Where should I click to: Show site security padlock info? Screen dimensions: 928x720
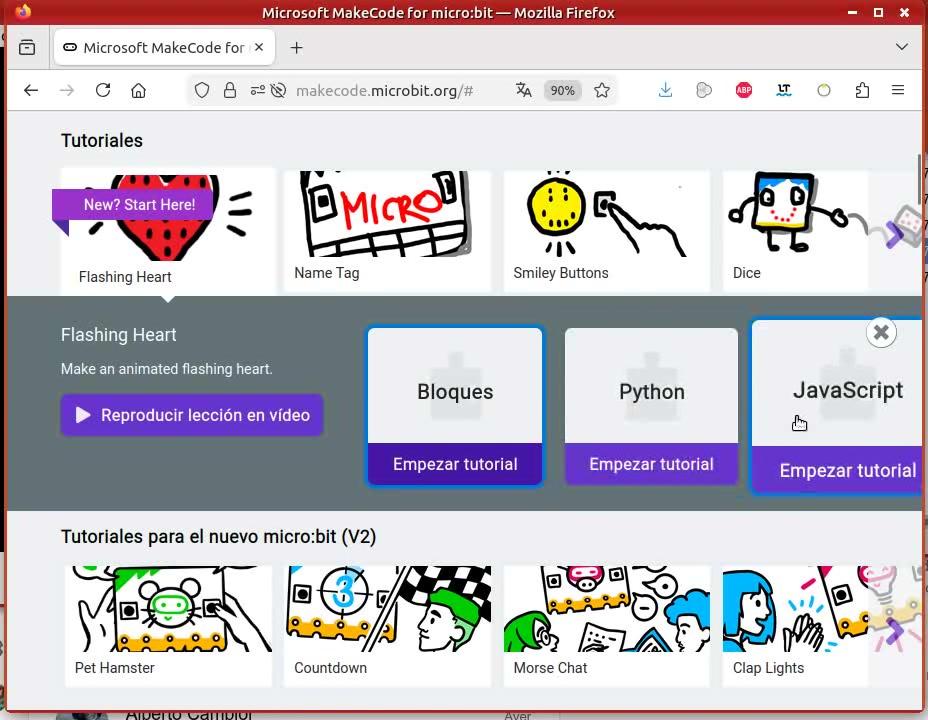coord(230,90)
